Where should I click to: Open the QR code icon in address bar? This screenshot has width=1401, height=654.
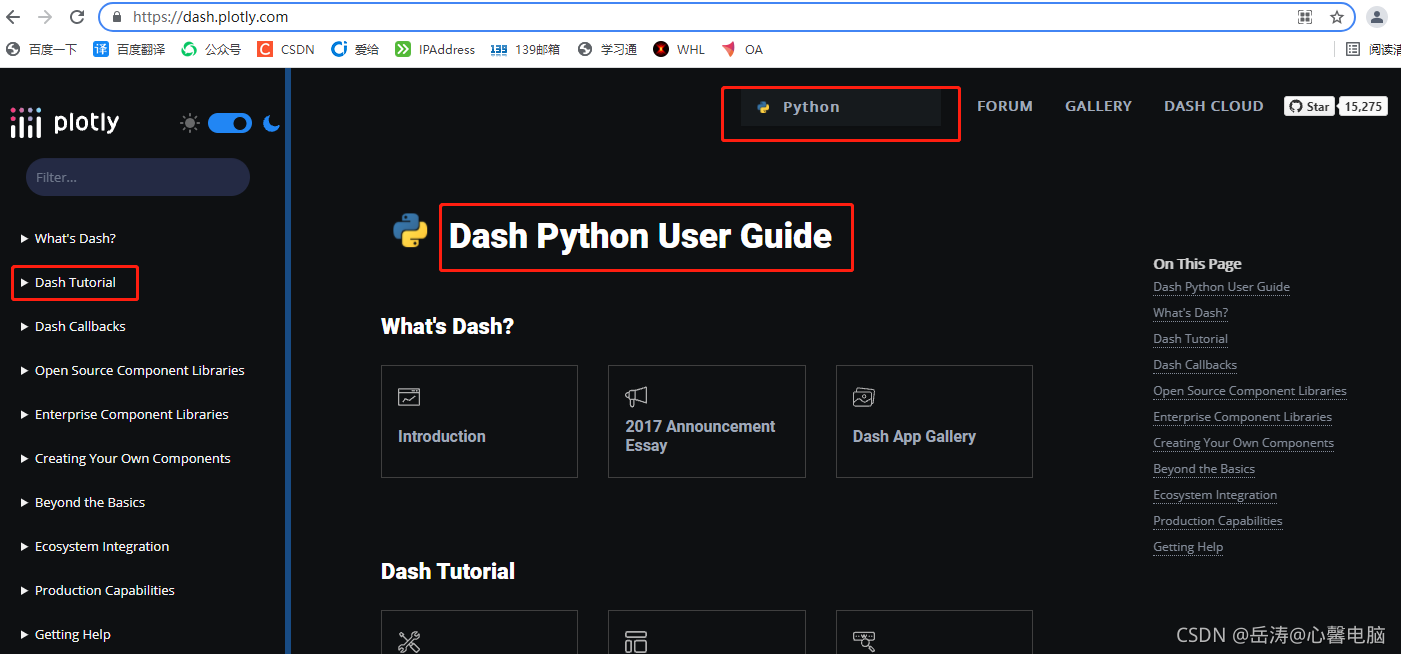tap(1305, 17)
